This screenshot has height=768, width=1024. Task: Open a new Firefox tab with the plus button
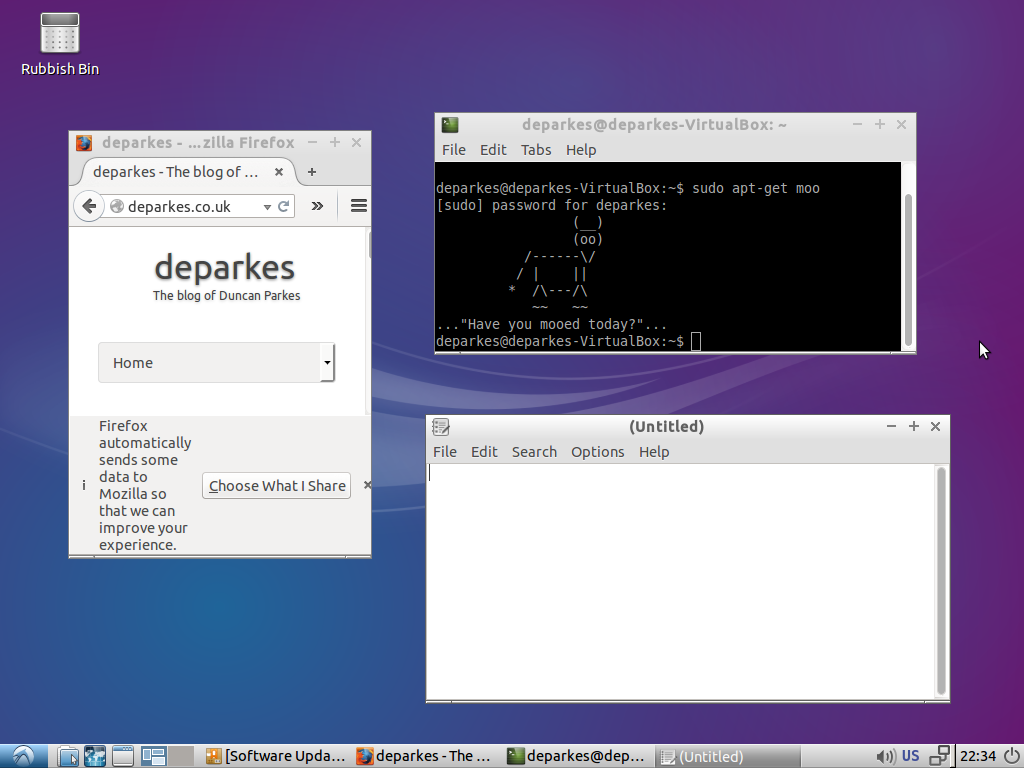(310, 172)
